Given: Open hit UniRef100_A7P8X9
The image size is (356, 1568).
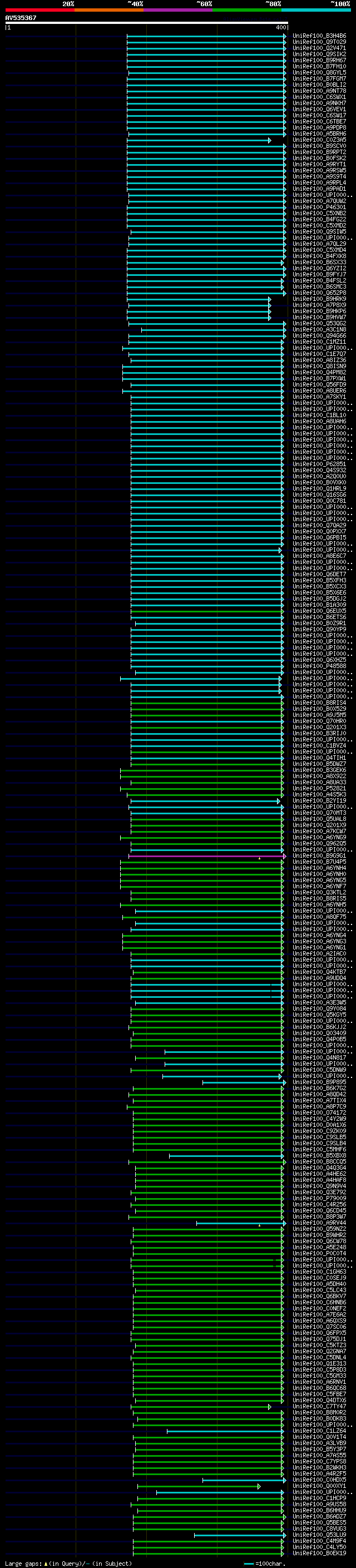Looking at the screenshot, I should (319, 305).
